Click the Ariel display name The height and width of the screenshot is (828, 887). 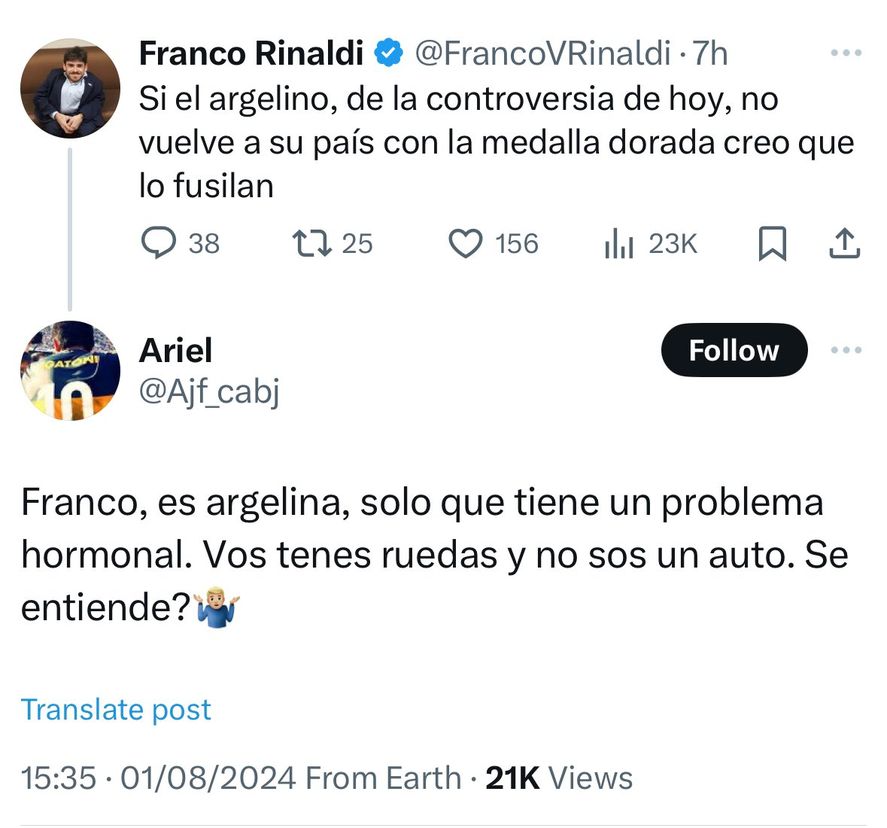[x=175, y=350]
